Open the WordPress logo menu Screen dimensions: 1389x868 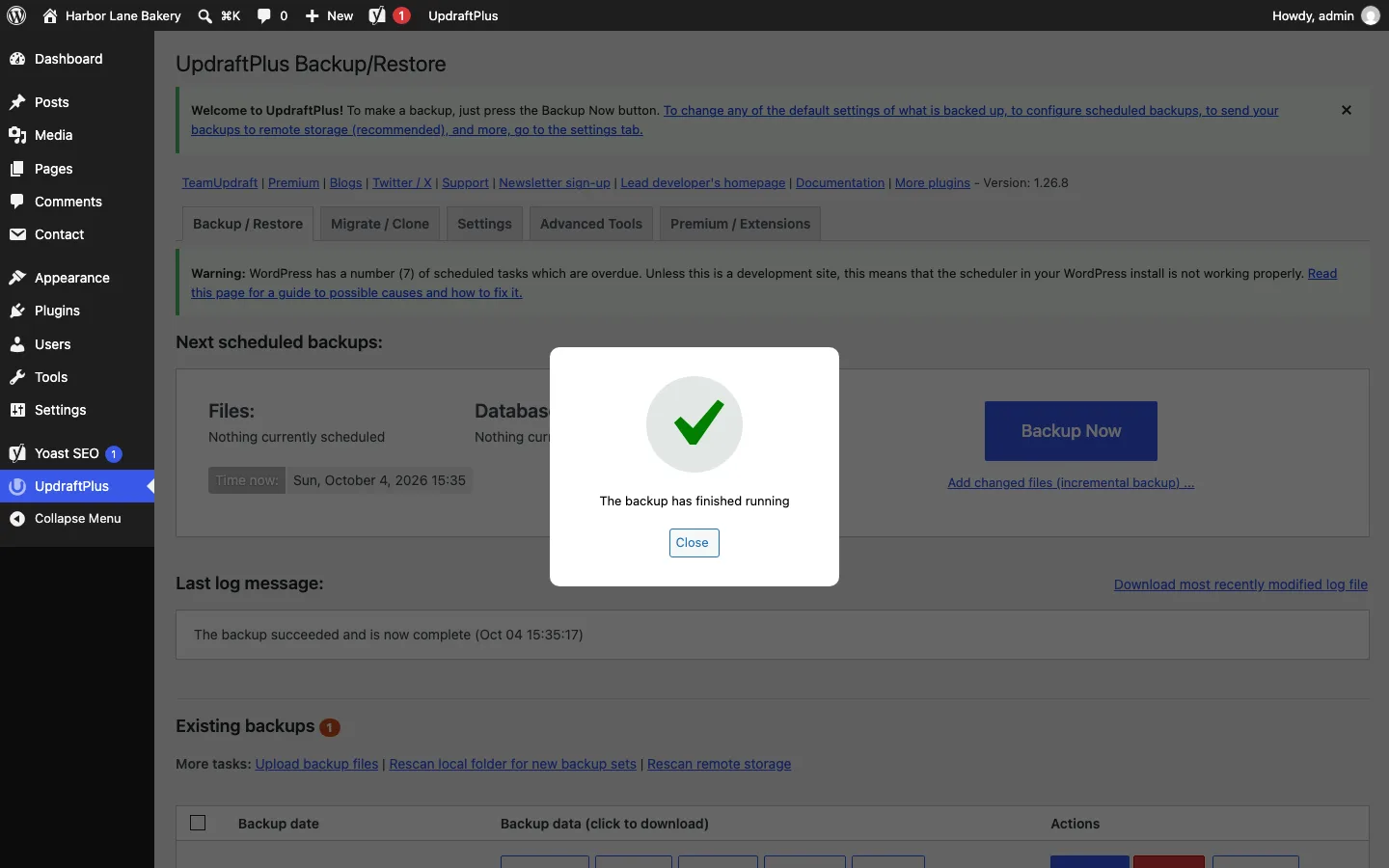[16, 15]
